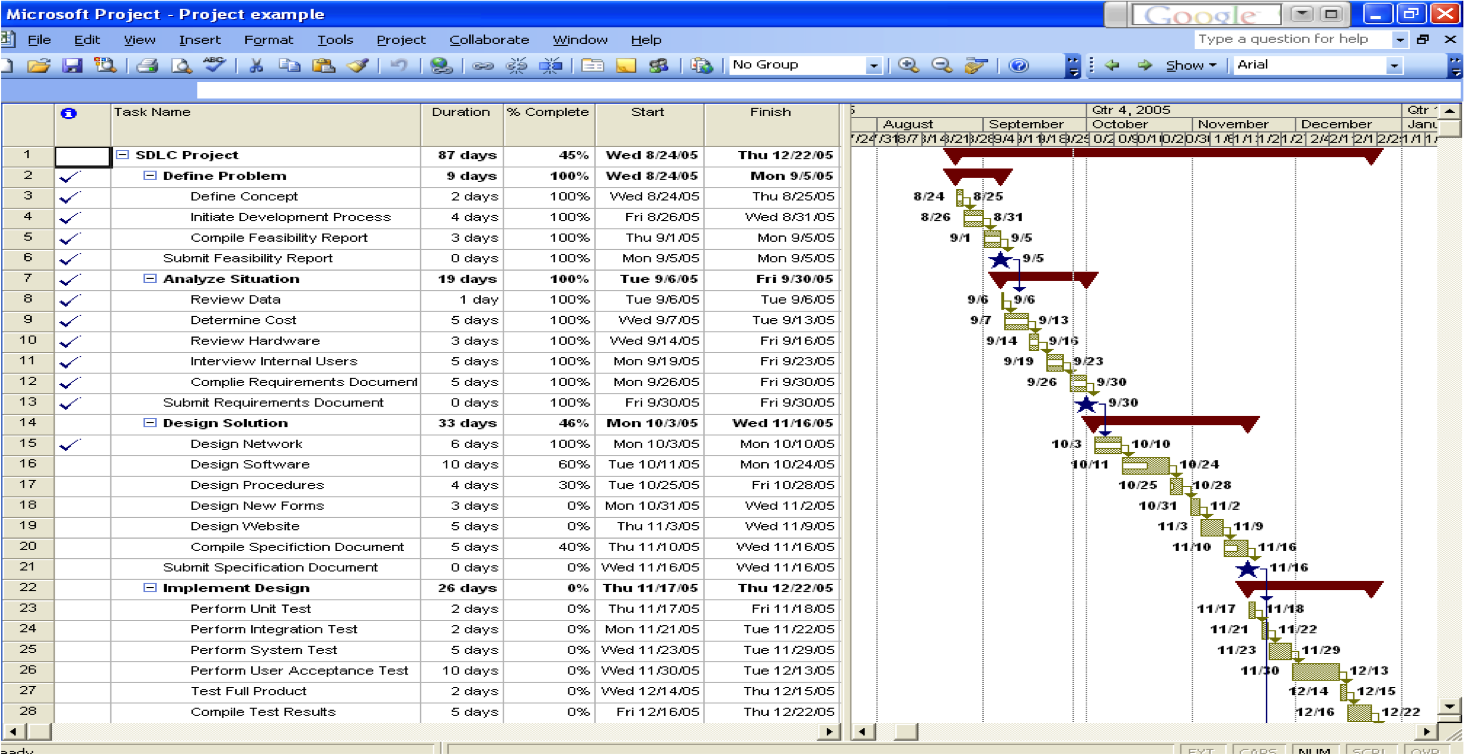Collapse the Analyze Situation group

click(150, 279)
